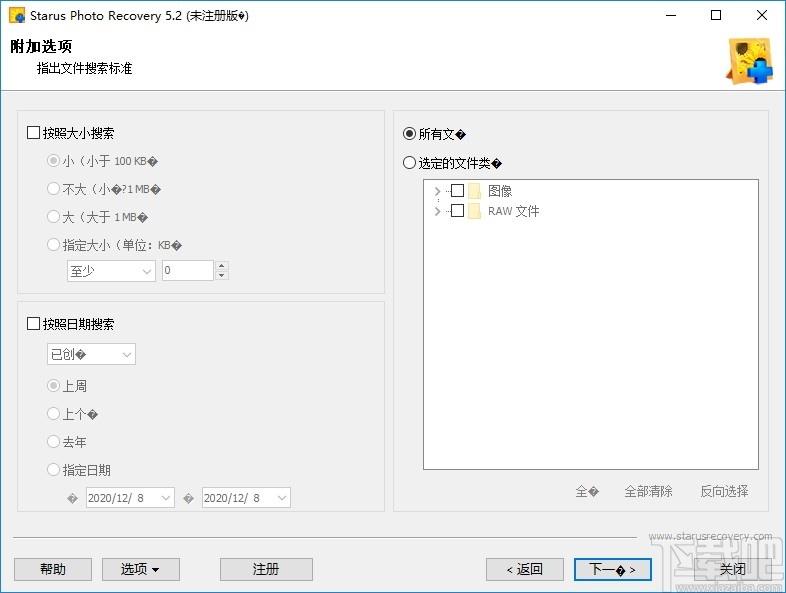Select the 去年 date radio
Viewport: 786px width, 593px height.
(53, 442)
